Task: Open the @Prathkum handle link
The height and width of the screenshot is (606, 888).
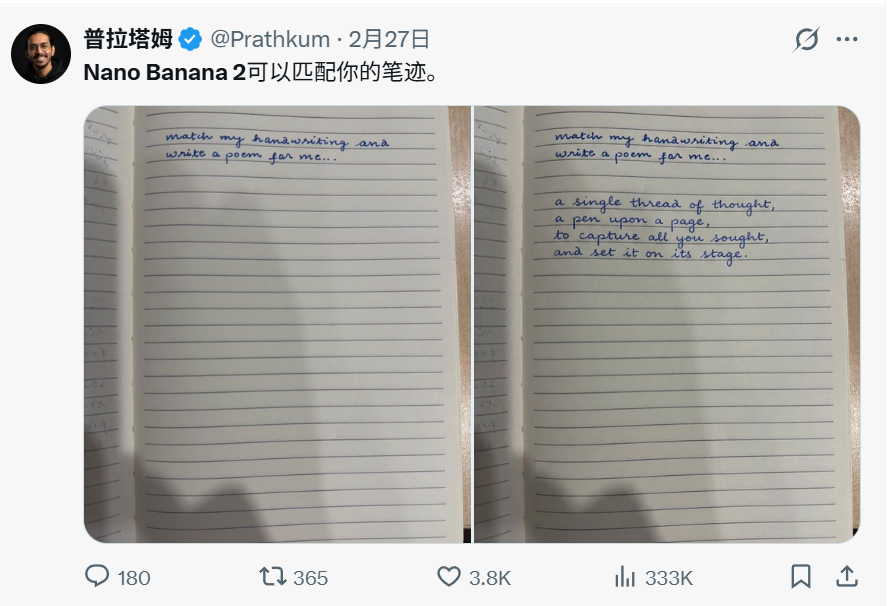Action: point(270,40)
